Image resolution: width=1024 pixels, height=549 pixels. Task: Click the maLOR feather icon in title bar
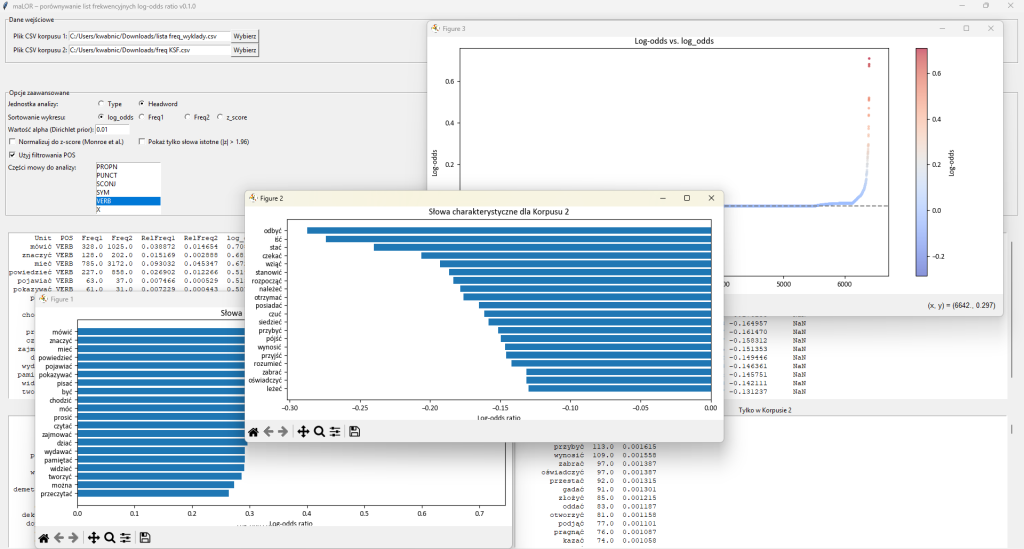click(x=6, y=6)
